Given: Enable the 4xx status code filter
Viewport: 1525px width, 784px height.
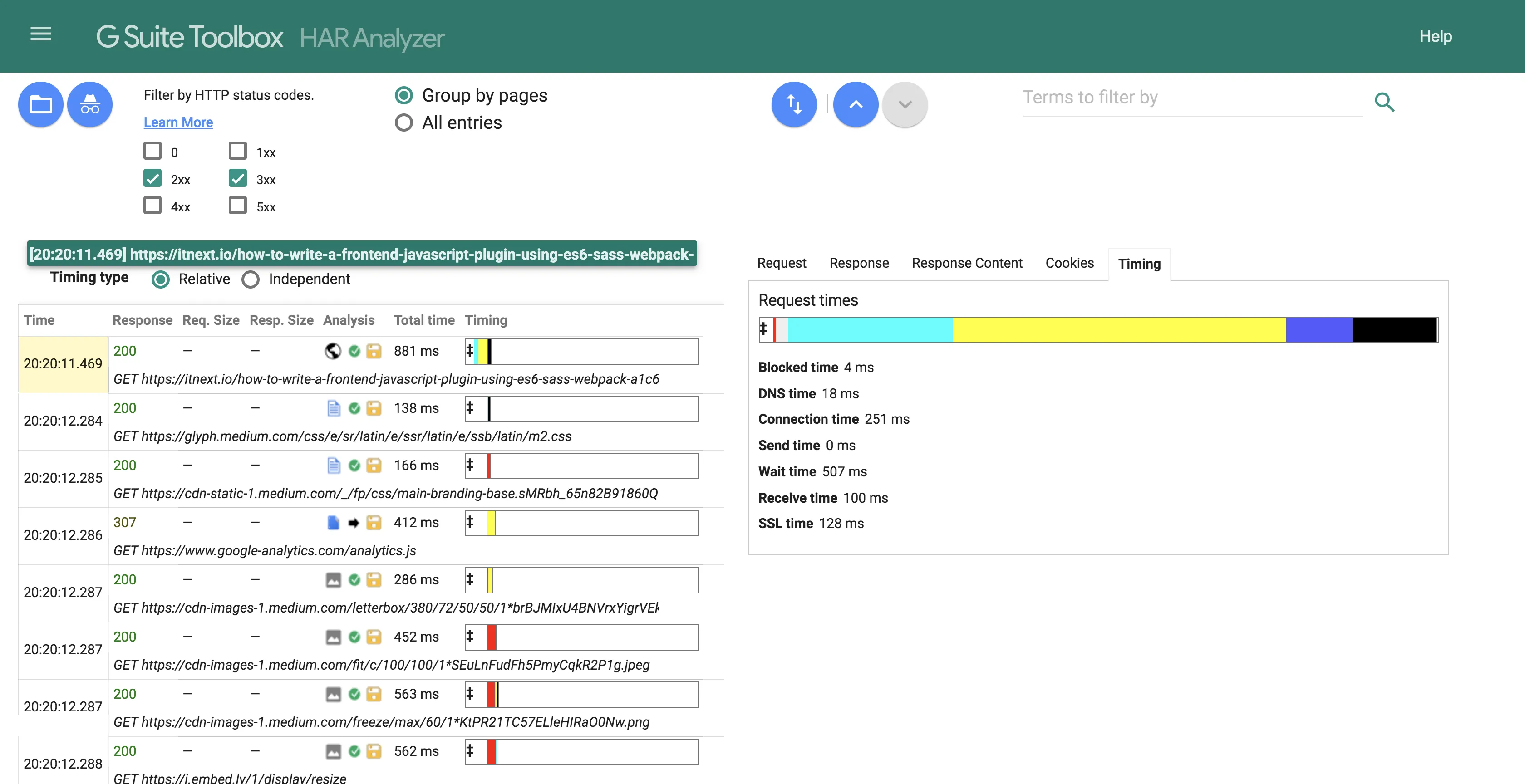Looking at the screenshot, I should pos(153,206).
